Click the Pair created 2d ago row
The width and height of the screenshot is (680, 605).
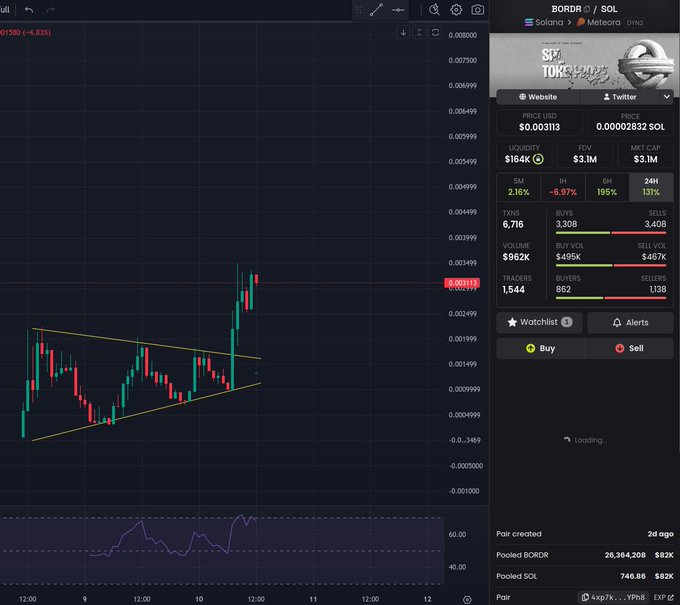pos(585,534)
